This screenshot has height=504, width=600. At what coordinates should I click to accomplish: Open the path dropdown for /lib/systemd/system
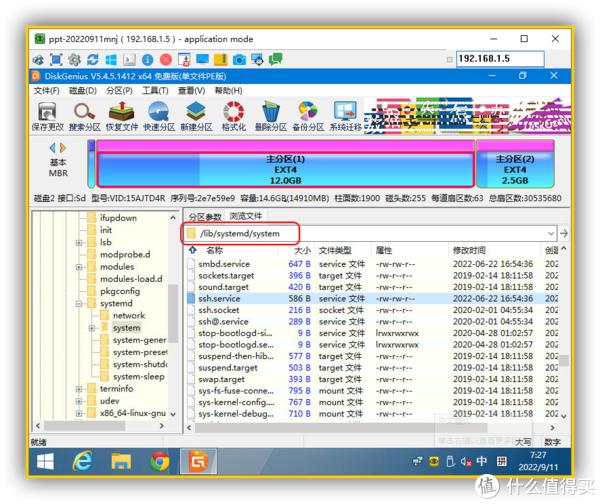pyautogui.click(x=551, y=233)
